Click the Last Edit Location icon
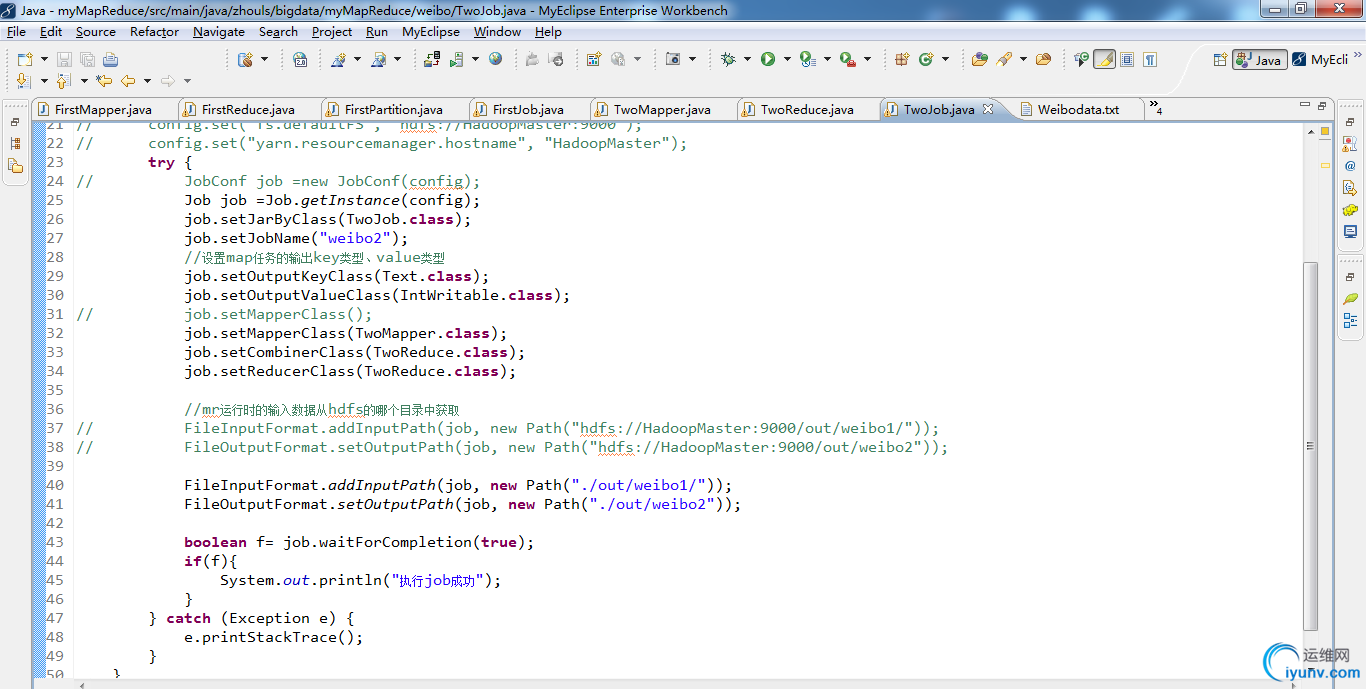Screen dimensions: 1366x689 coord(104,81)
